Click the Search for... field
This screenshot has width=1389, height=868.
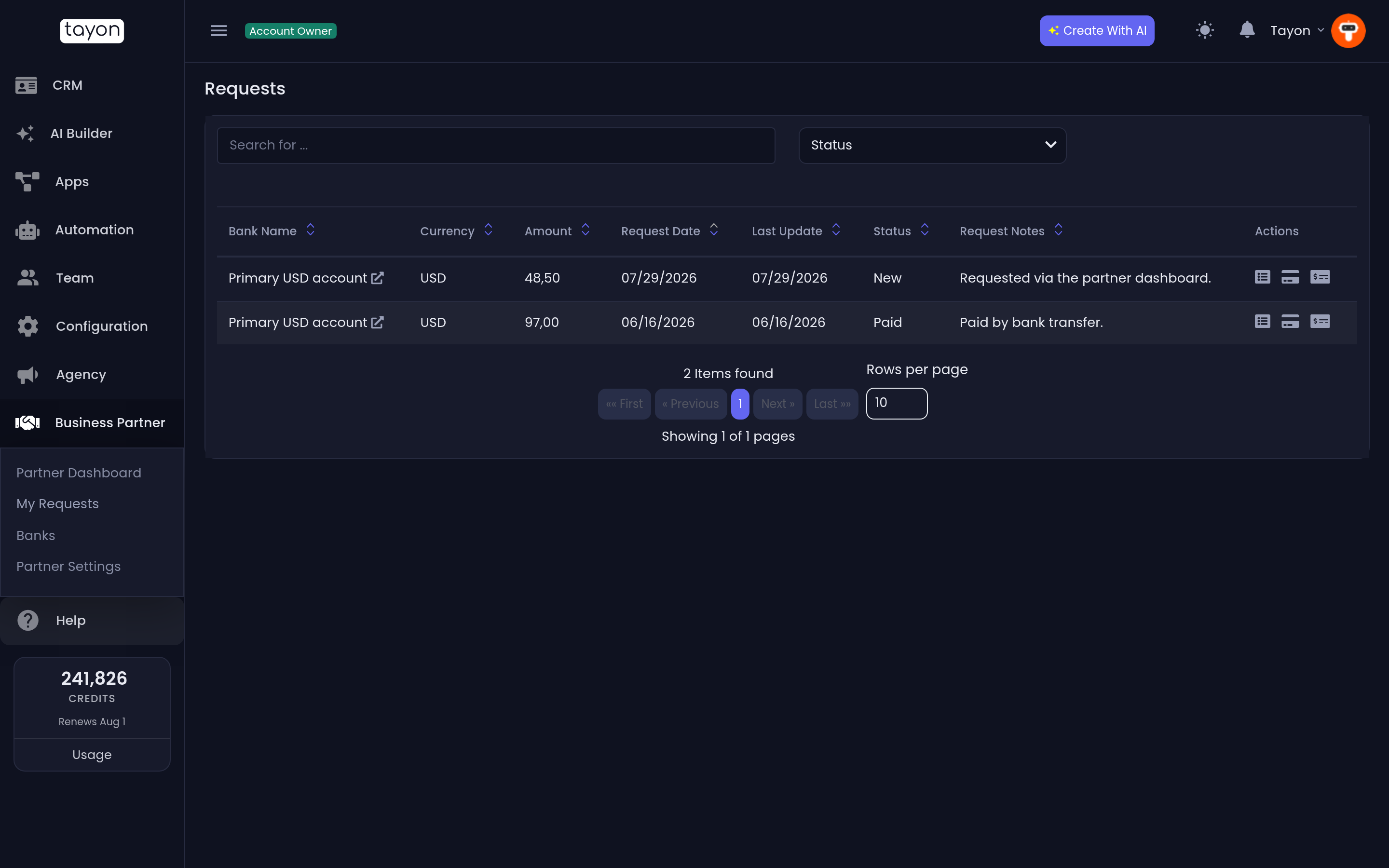click(496, 145)
